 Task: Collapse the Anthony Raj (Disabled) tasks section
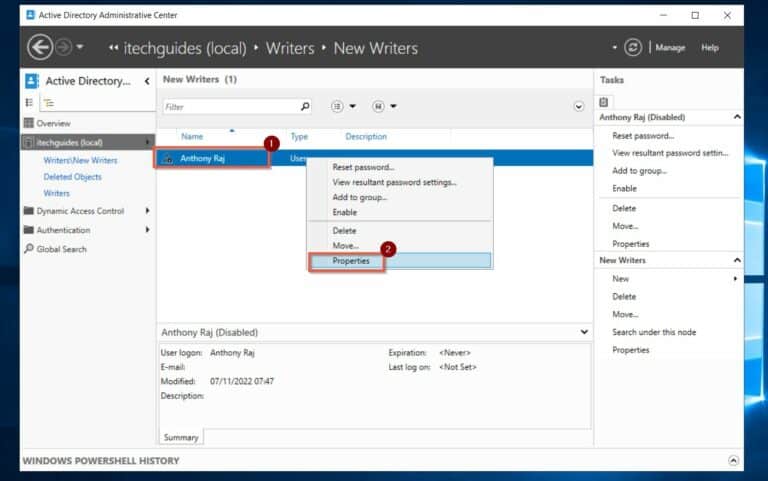tap(737, 117)
